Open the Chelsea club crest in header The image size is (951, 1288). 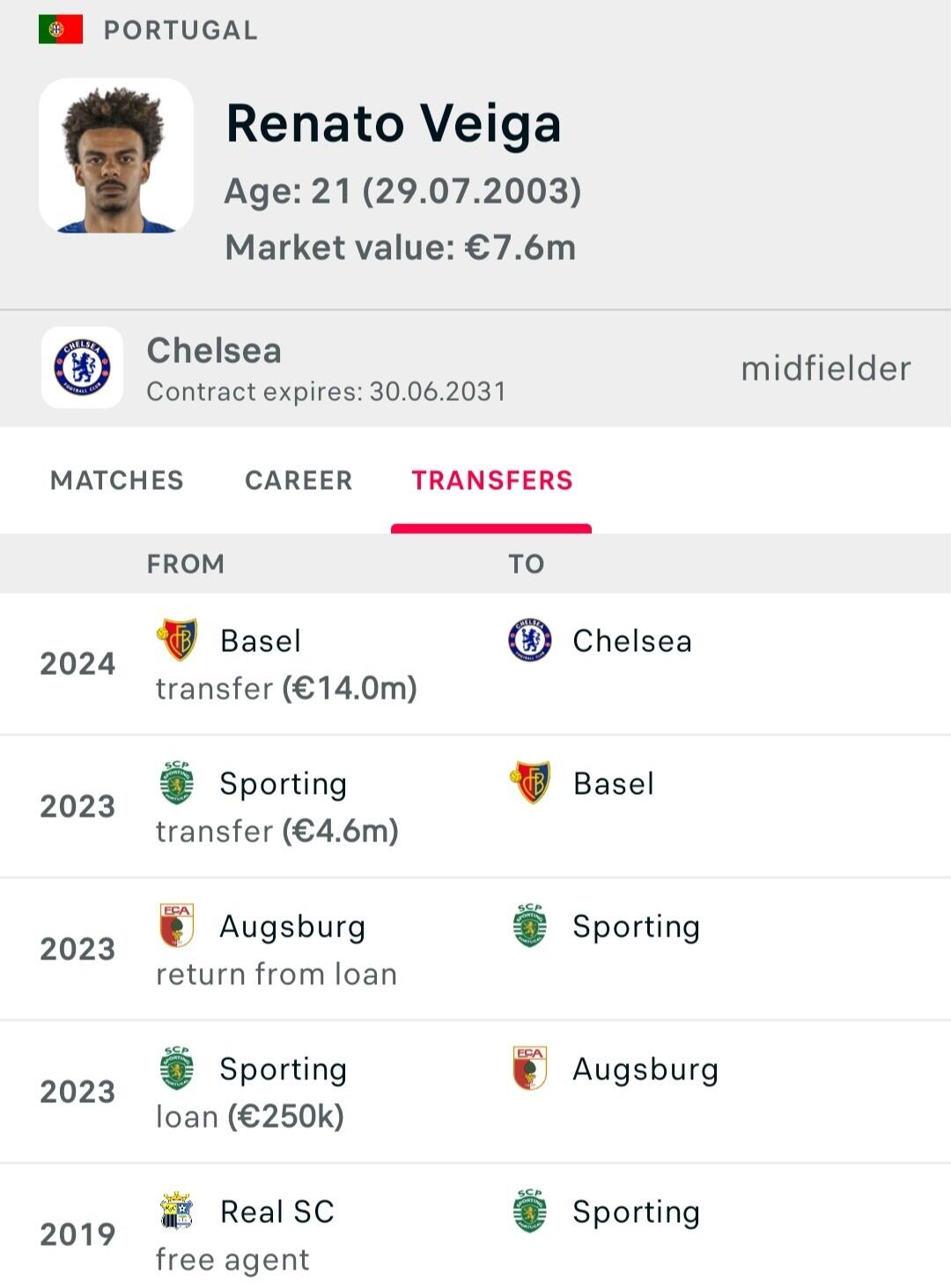(83, 367)
